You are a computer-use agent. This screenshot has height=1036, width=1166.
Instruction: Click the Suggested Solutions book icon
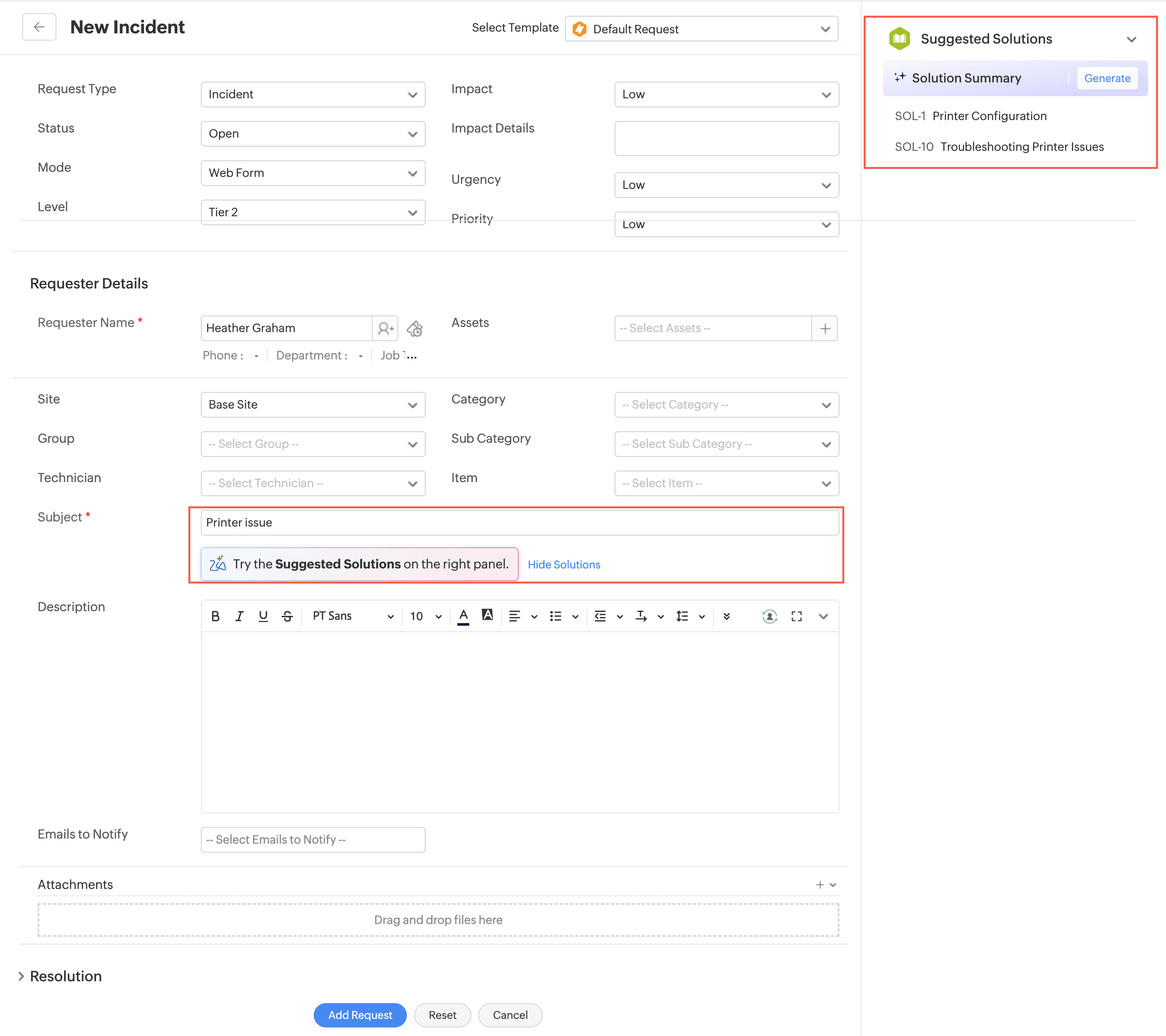pos(900,39)
